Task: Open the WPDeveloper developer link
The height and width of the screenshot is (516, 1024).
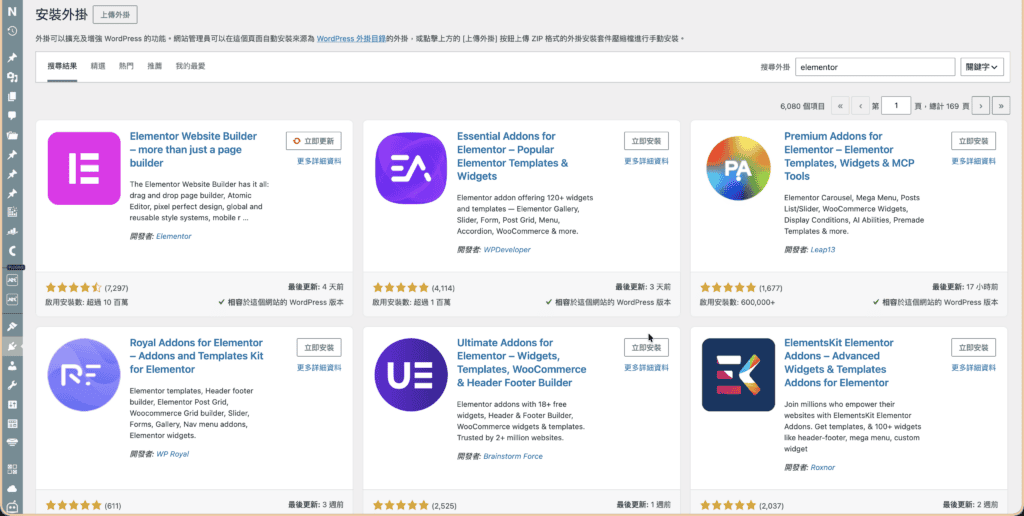Action: 507,250
